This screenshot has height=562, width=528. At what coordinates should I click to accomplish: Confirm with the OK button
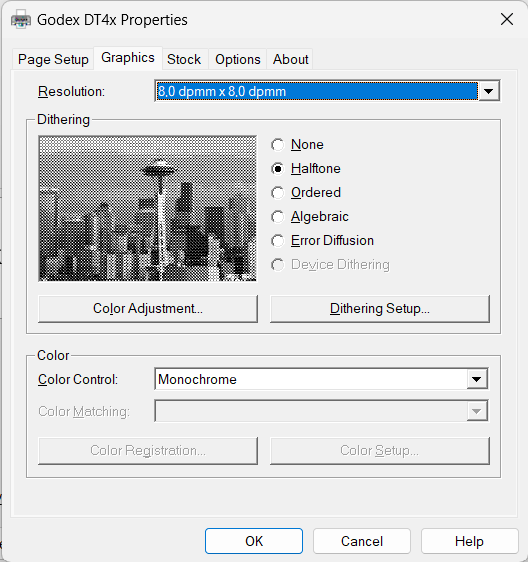[x=254, y=541]
